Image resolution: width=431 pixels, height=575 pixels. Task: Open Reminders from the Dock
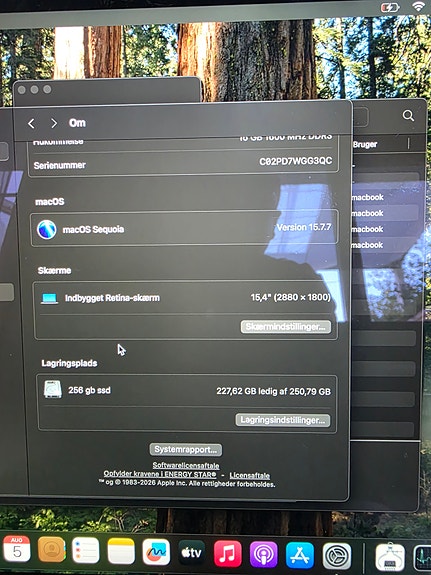(86, 550)
